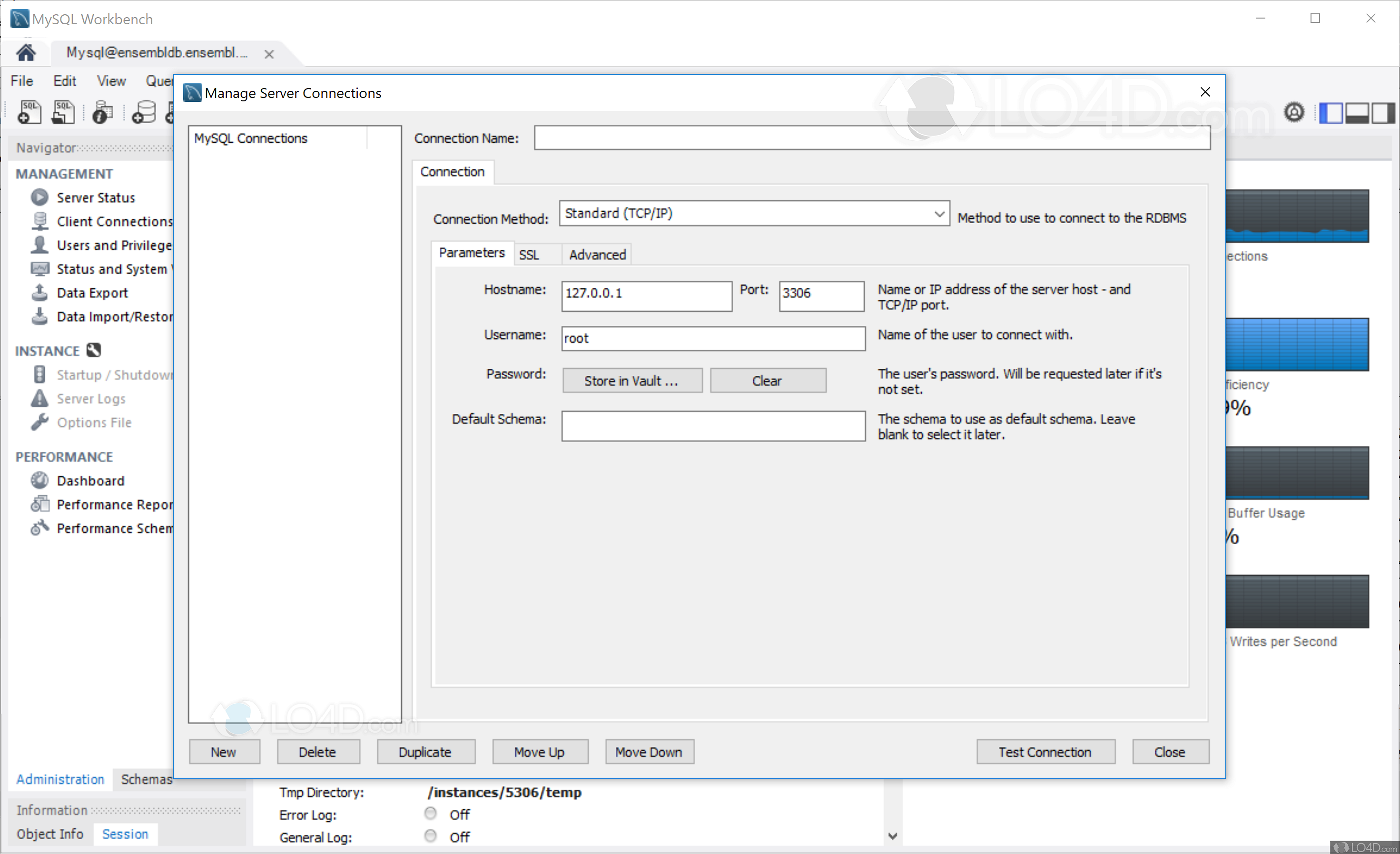Click the Store in Vault button

click(632, 381)
